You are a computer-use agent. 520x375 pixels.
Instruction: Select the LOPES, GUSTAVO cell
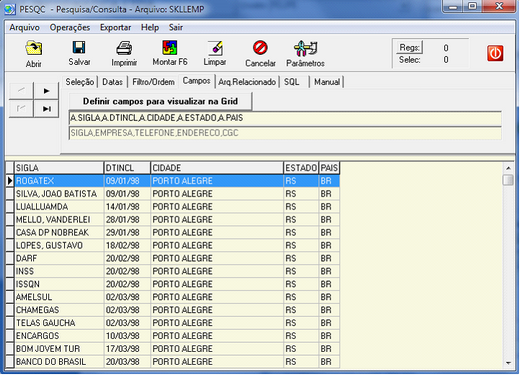tap(59, 245)
